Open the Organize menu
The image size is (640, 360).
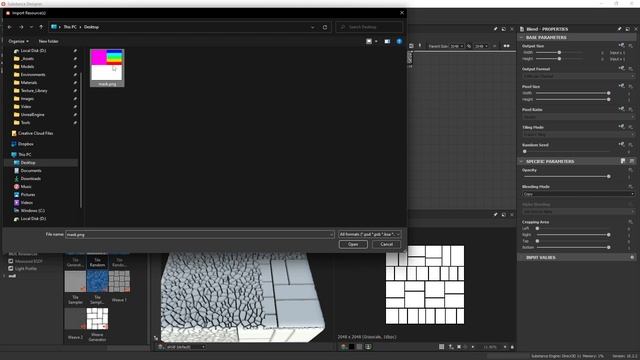point(18,41)
